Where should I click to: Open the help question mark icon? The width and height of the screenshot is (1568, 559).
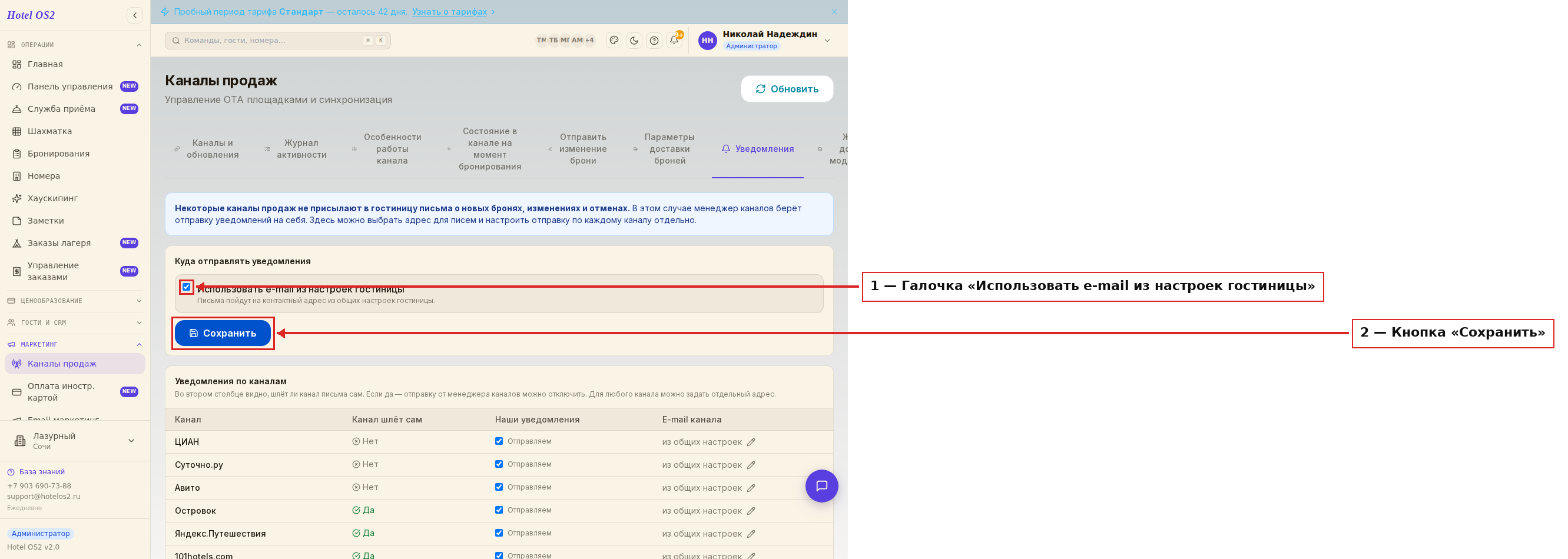click(654, 41)
